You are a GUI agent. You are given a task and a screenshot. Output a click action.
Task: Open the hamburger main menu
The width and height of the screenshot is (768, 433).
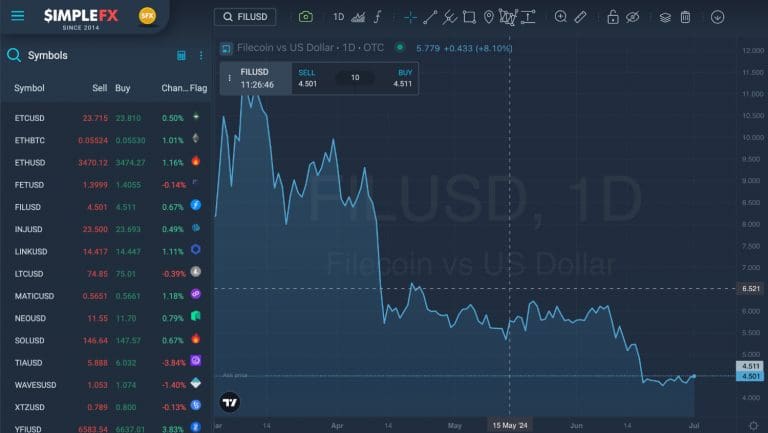click(x=18, y=16)
